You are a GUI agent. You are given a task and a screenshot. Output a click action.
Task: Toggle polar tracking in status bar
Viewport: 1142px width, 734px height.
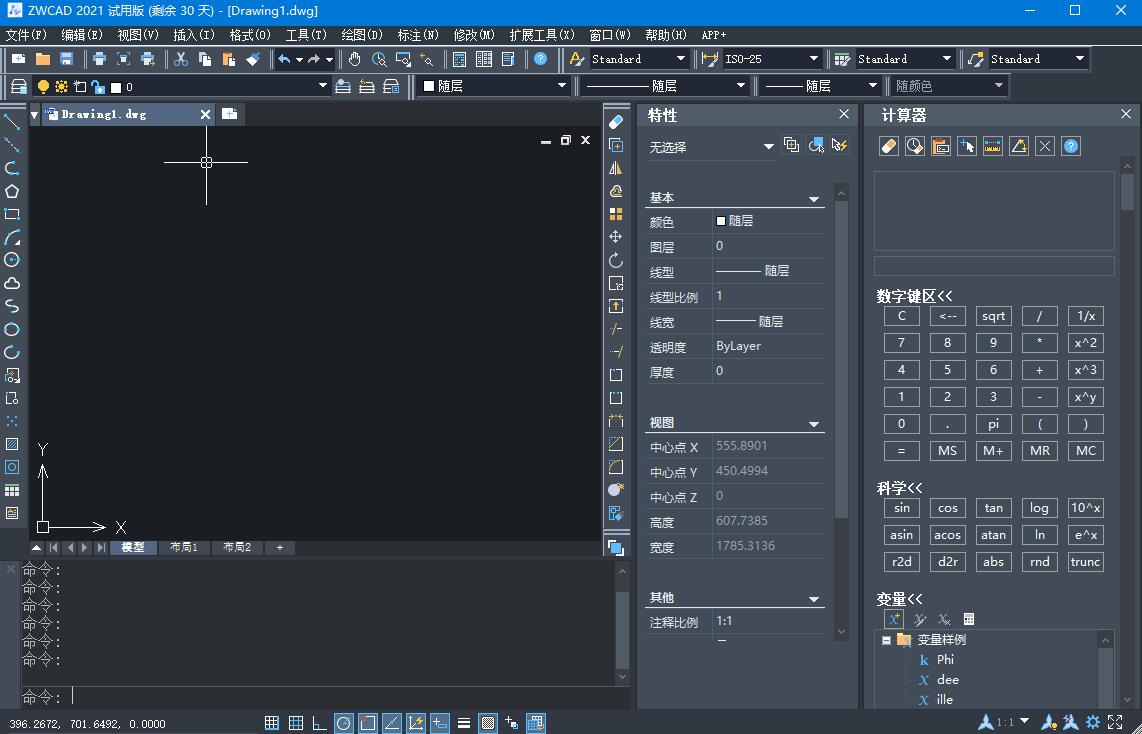click(344, 723)
